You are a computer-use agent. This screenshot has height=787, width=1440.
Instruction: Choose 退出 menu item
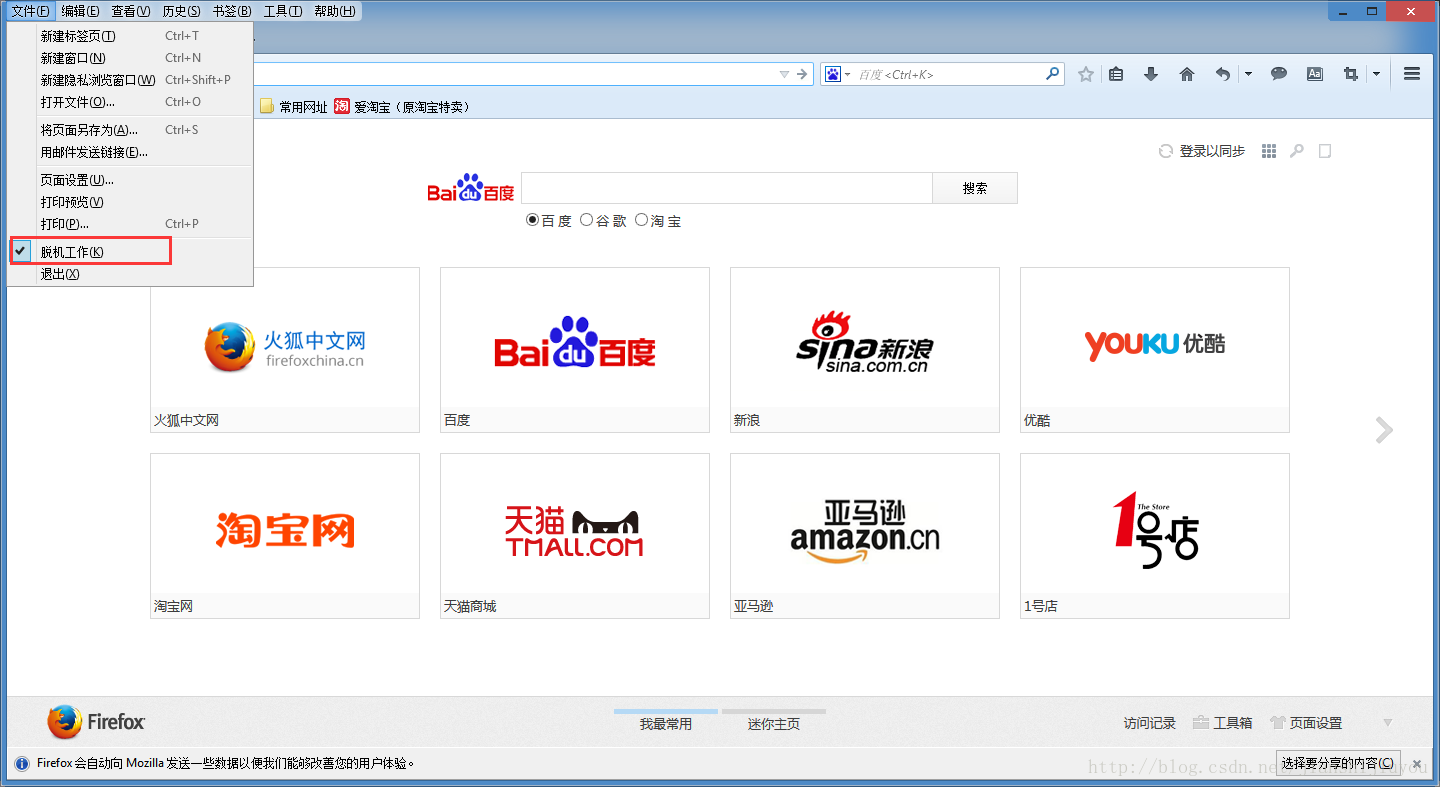130,274
